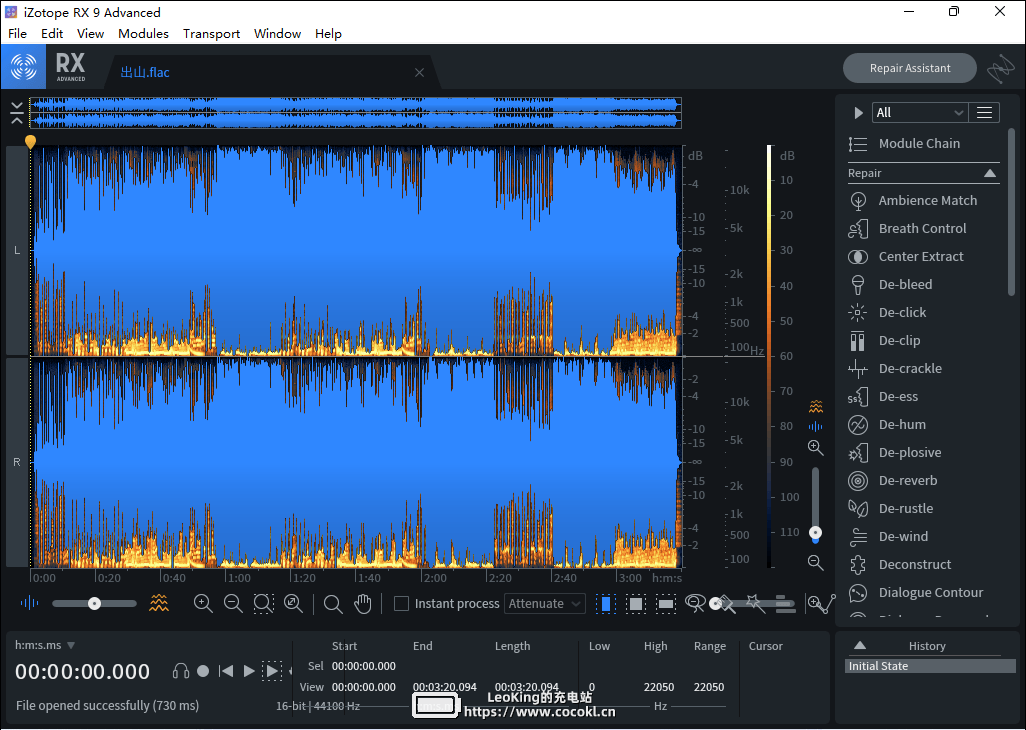Open the Edit menu
The image size is (1026, 730).
tap(52, 33)
